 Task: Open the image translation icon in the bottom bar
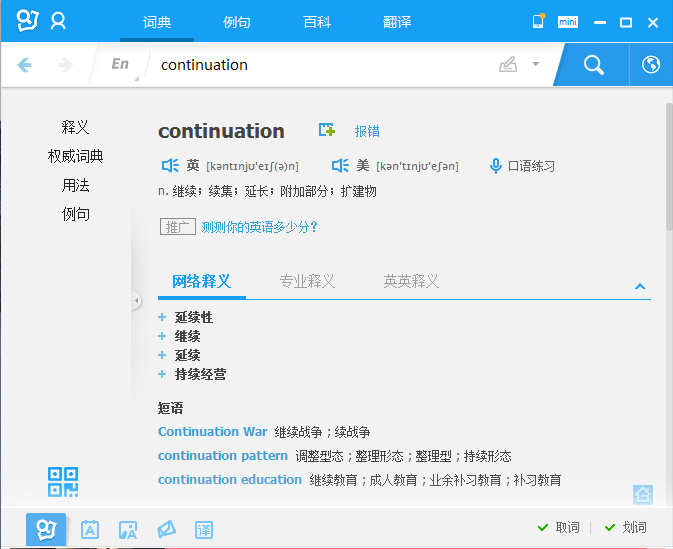coord(128,530)
